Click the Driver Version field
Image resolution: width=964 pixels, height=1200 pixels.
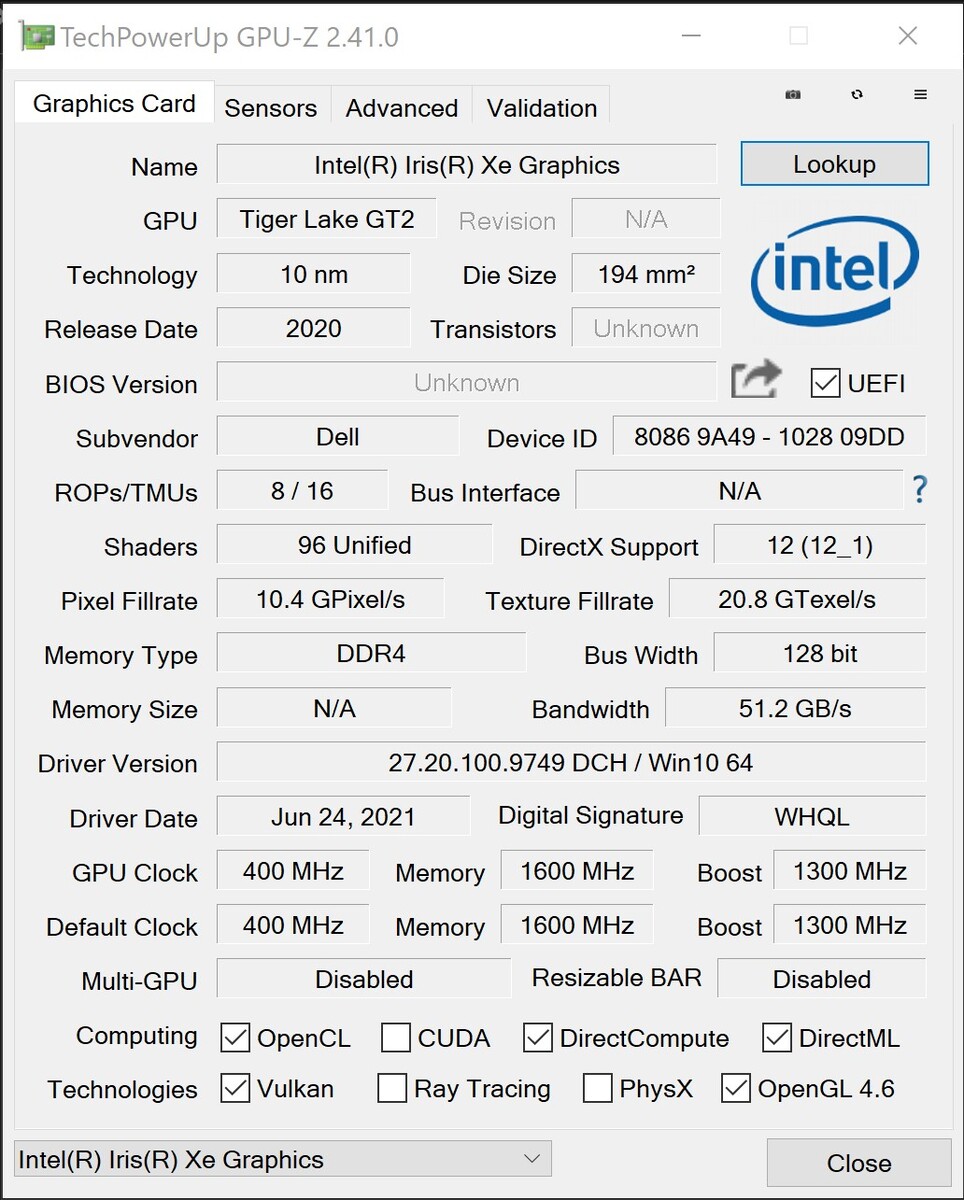(x=570, y=763)
